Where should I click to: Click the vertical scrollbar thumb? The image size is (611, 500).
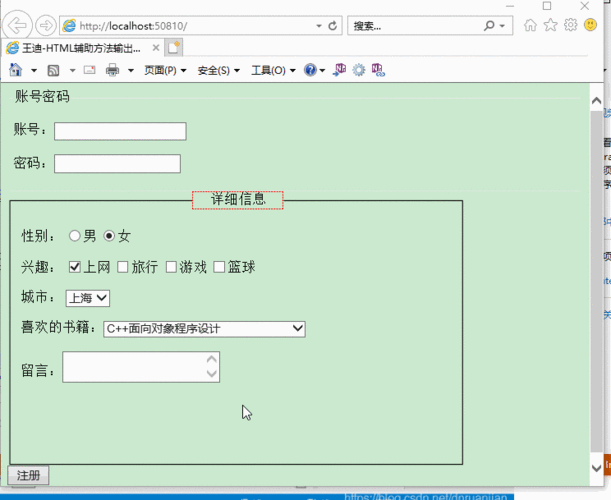click(x=596, y=282)
